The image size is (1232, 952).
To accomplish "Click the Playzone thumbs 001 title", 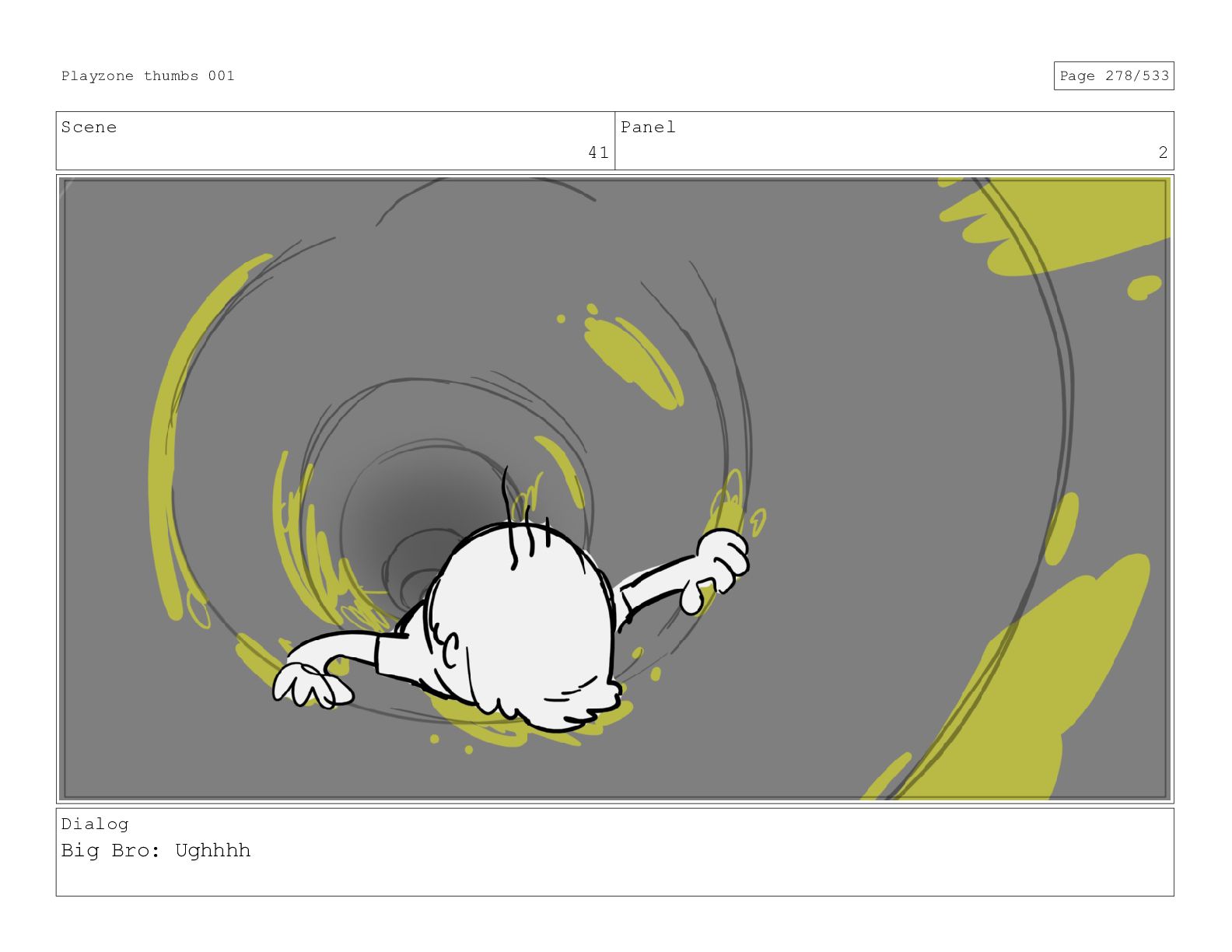I will click(x=148, y=76).
